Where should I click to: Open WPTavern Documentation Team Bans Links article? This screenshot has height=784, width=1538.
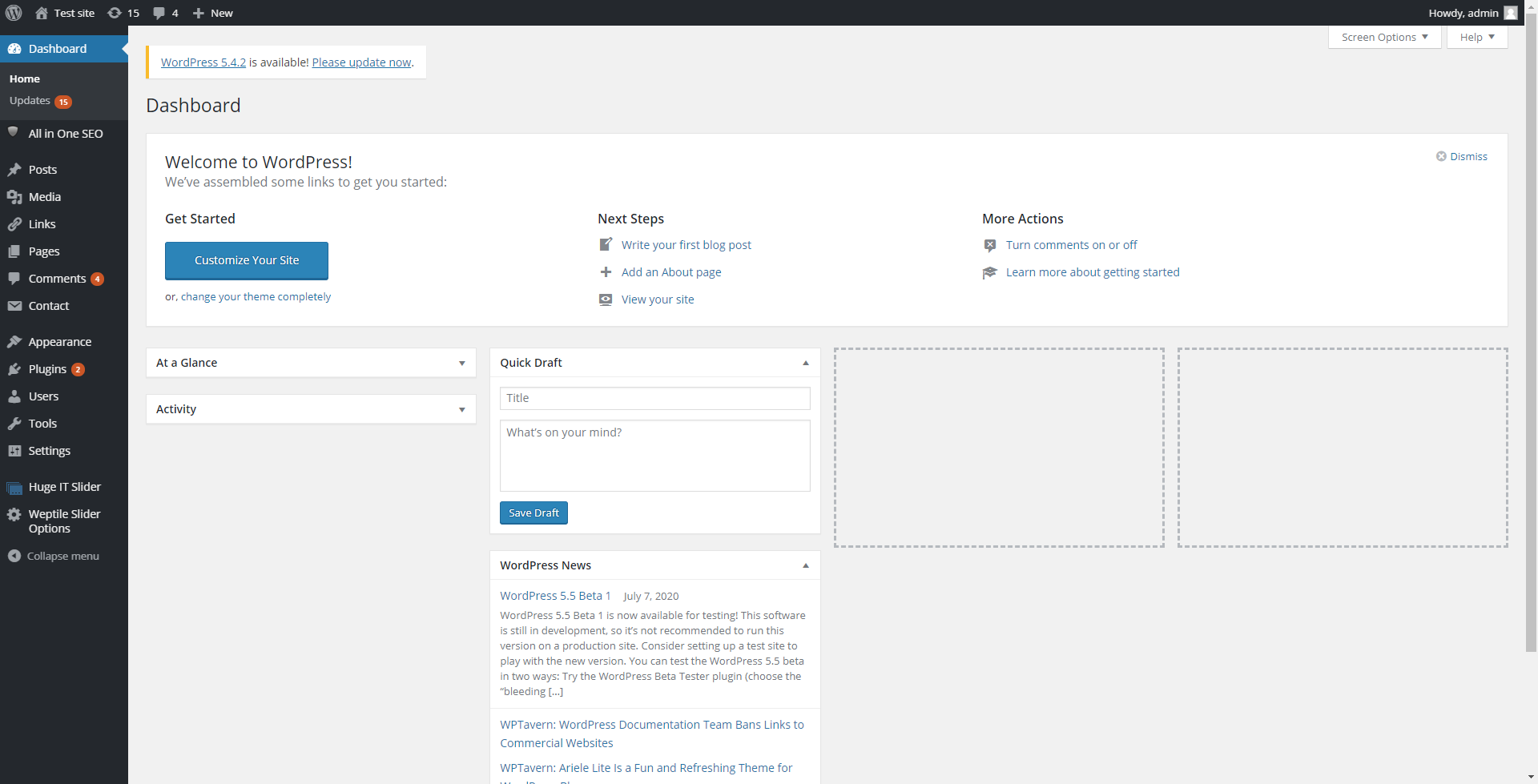652,734
